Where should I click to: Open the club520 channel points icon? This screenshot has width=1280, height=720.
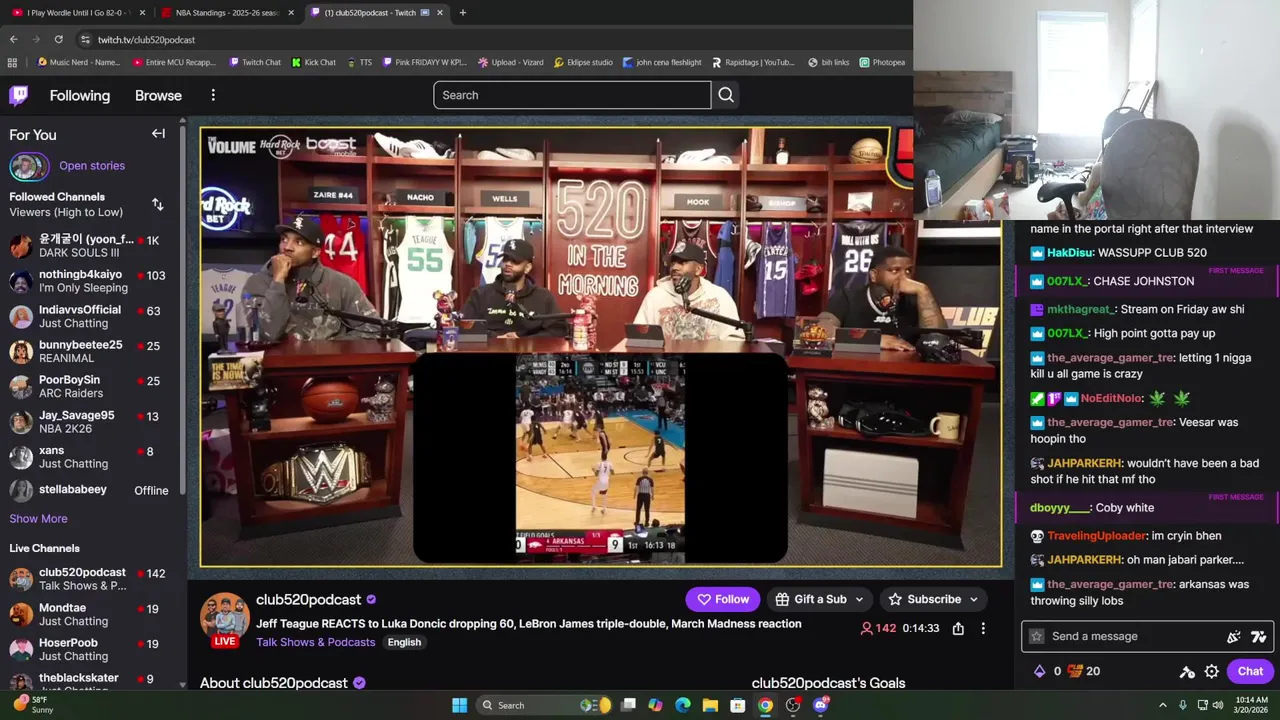1075,671
